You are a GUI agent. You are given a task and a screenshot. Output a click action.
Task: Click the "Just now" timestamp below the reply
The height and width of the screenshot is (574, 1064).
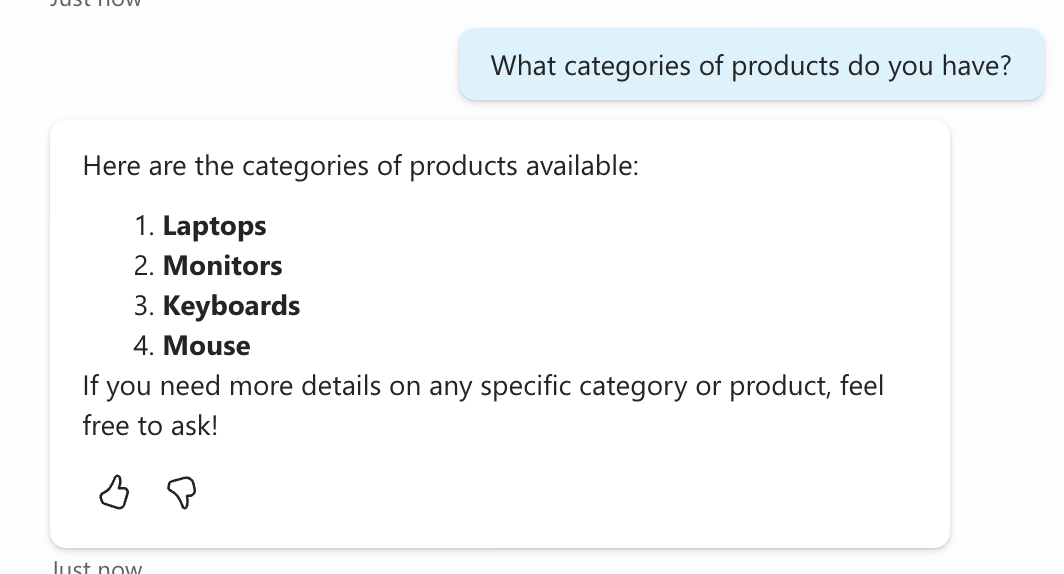(96, 567)
